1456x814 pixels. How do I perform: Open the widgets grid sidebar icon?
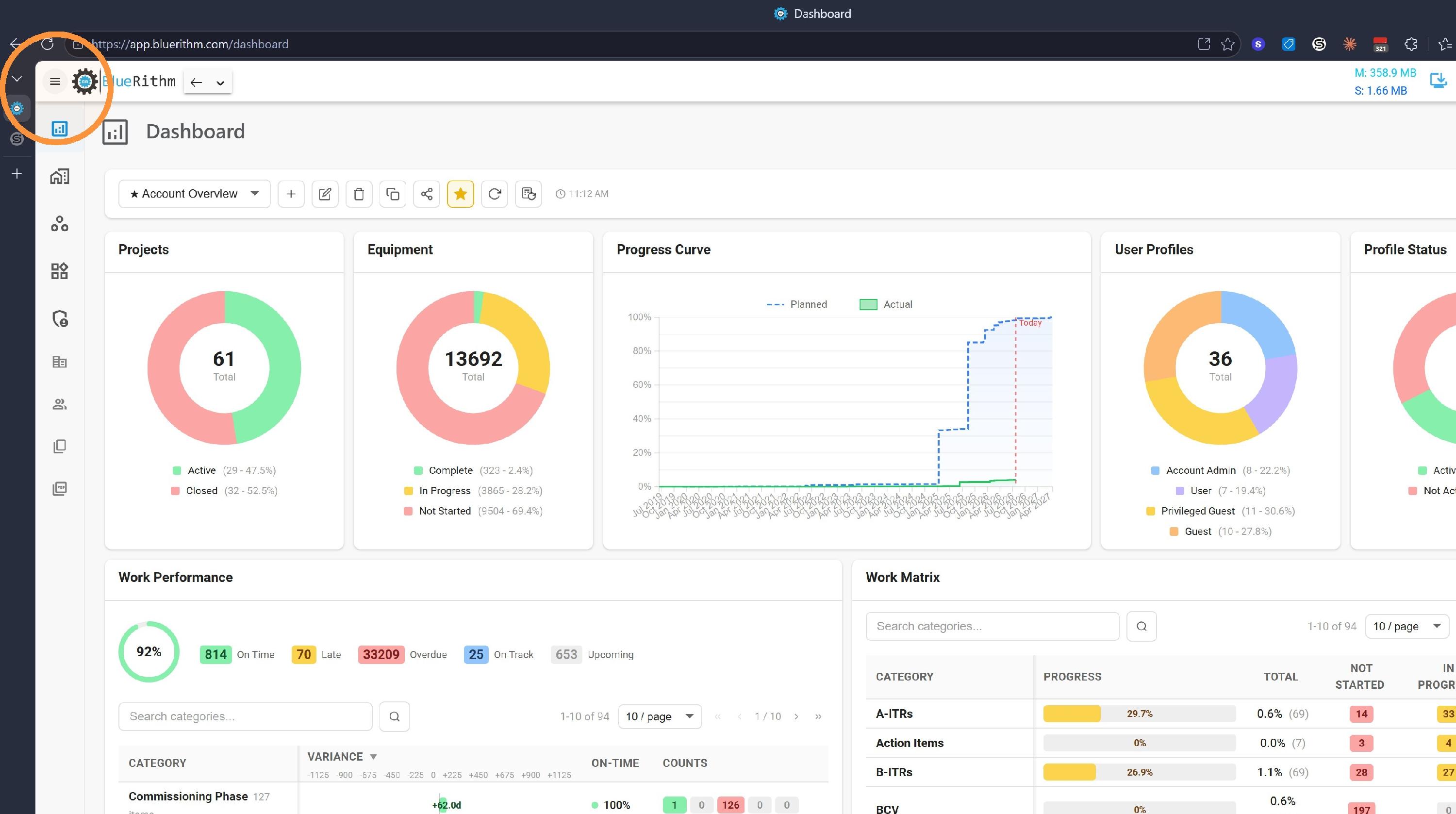[59, 271]
